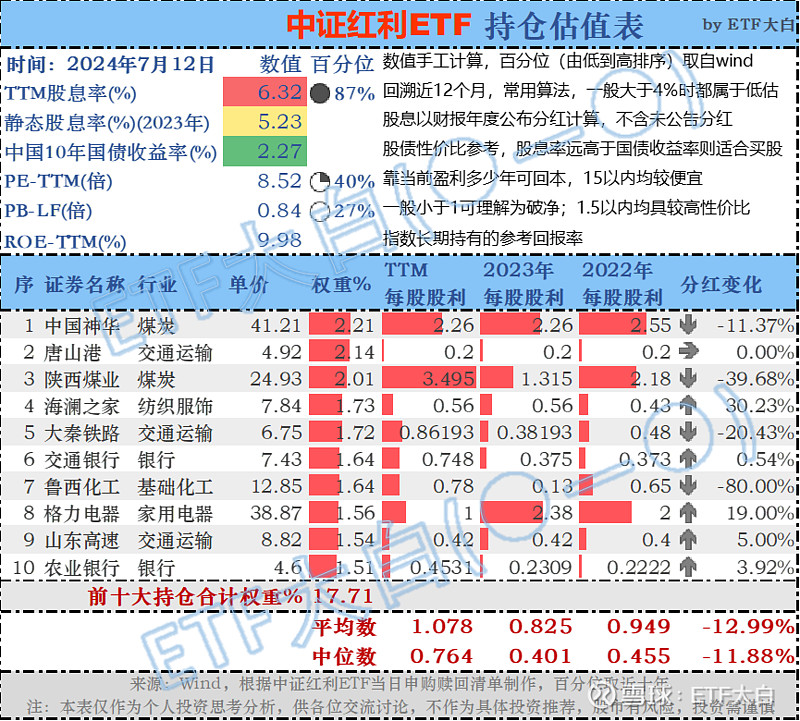800x721 pixels.
Task: Click the 中证红利ETF 持仓估值表 title
Action: tap(465, 24)
